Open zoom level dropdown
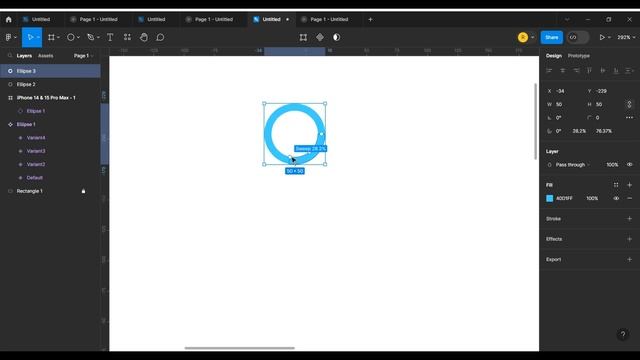640x360 pixels. tap(626, 37)
